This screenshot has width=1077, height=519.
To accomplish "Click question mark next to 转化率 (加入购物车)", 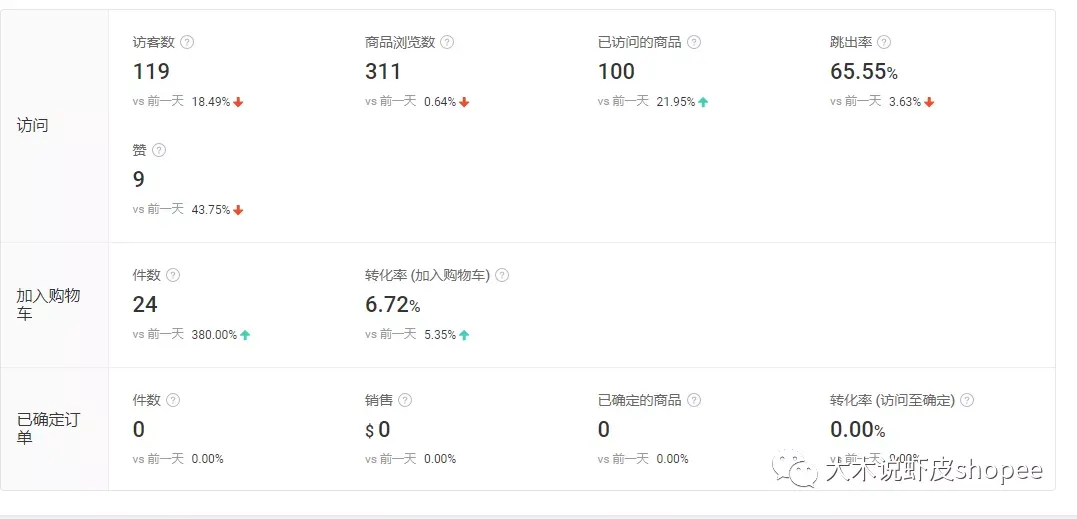I will pyautogui.click(x=502, y=275).
